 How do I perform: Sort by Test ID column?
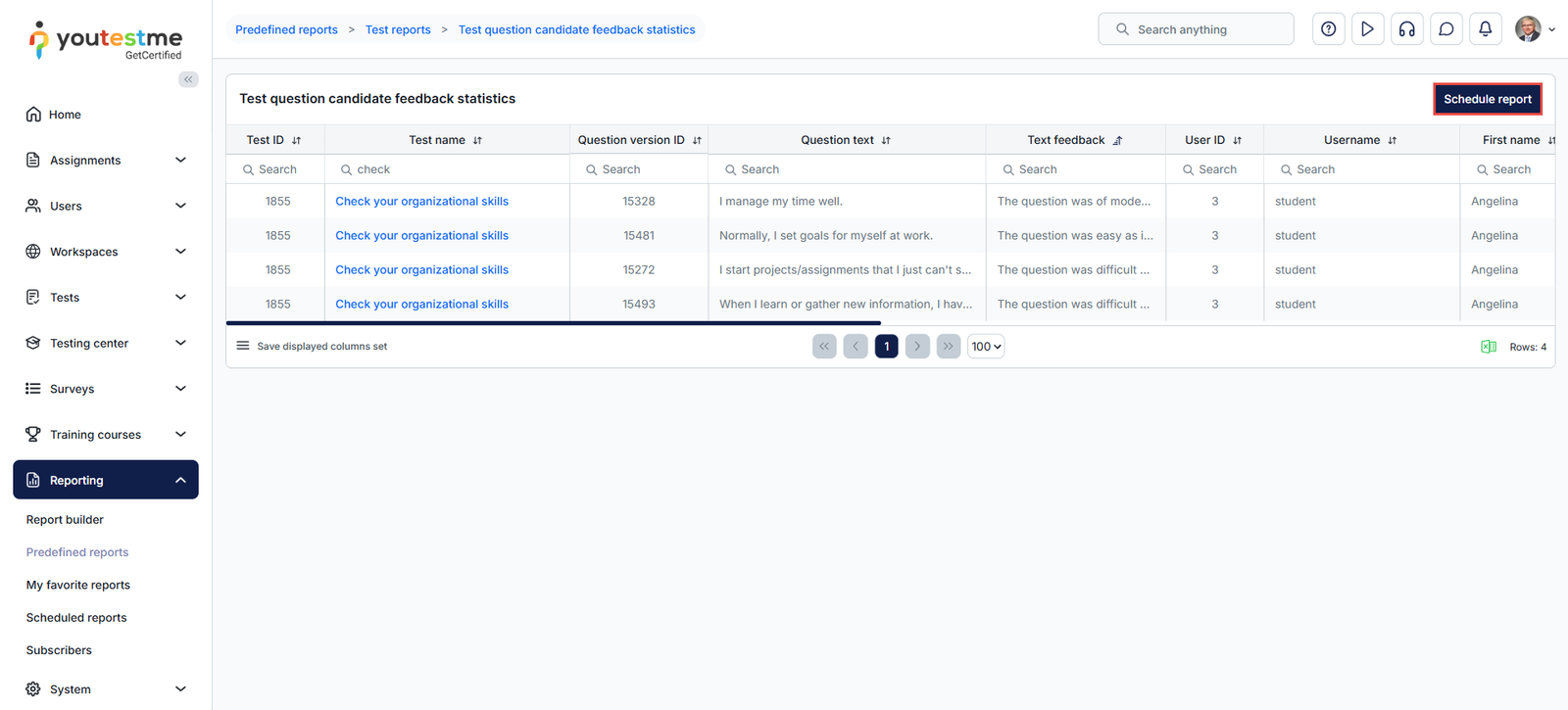point(296,141)
